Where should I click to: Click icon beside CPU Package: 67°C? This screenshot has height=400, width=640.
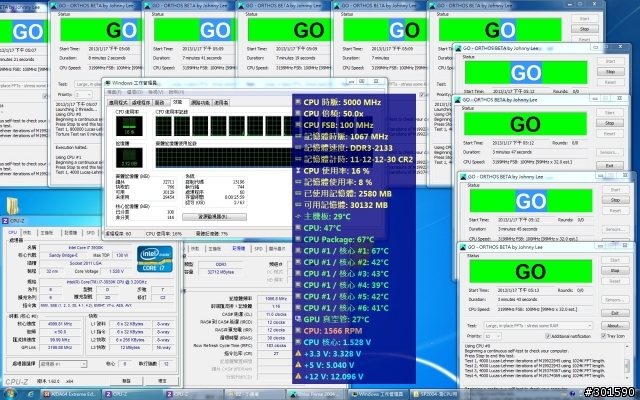298,239
